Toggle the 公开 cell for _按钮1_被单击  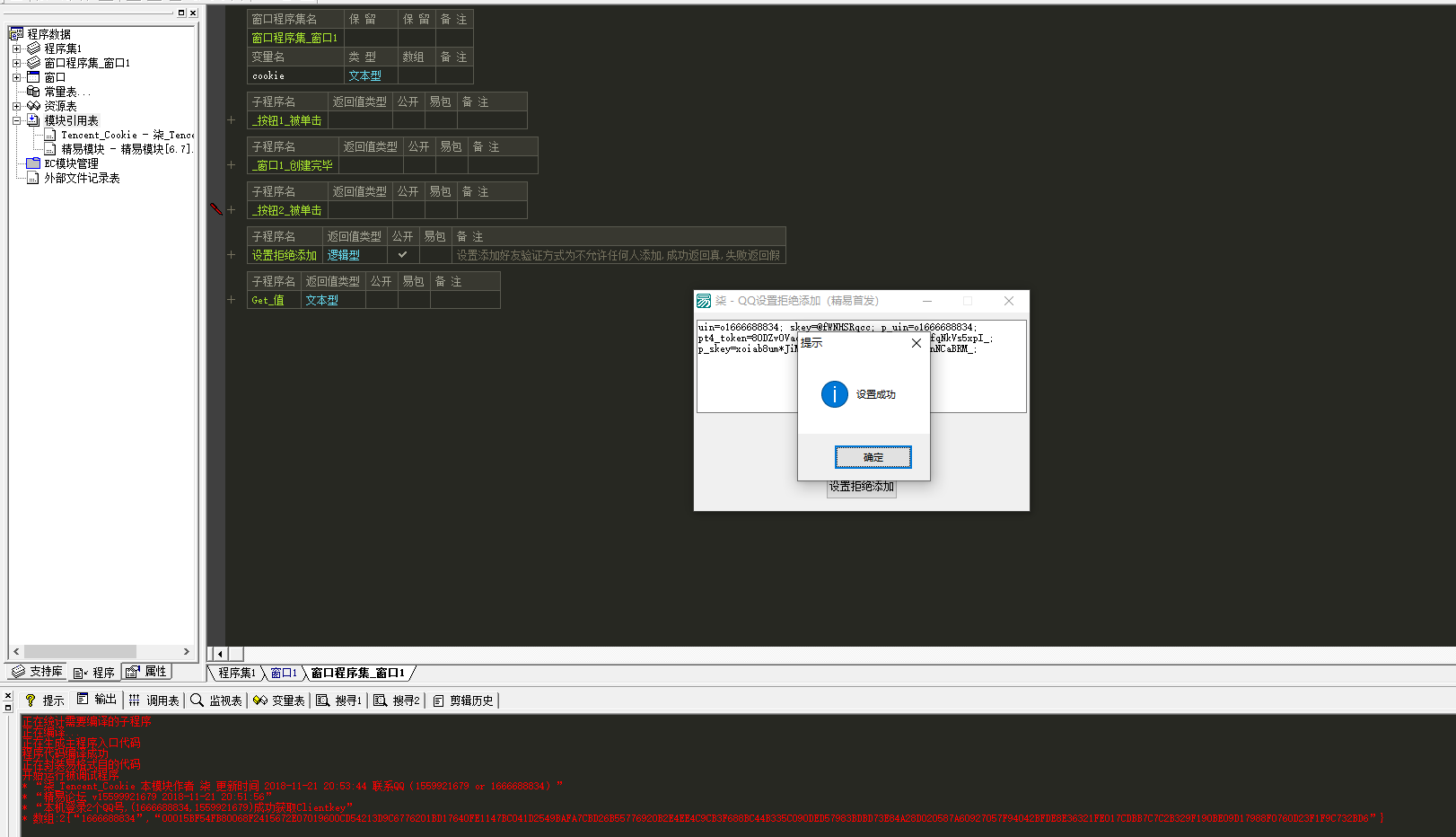408,120
